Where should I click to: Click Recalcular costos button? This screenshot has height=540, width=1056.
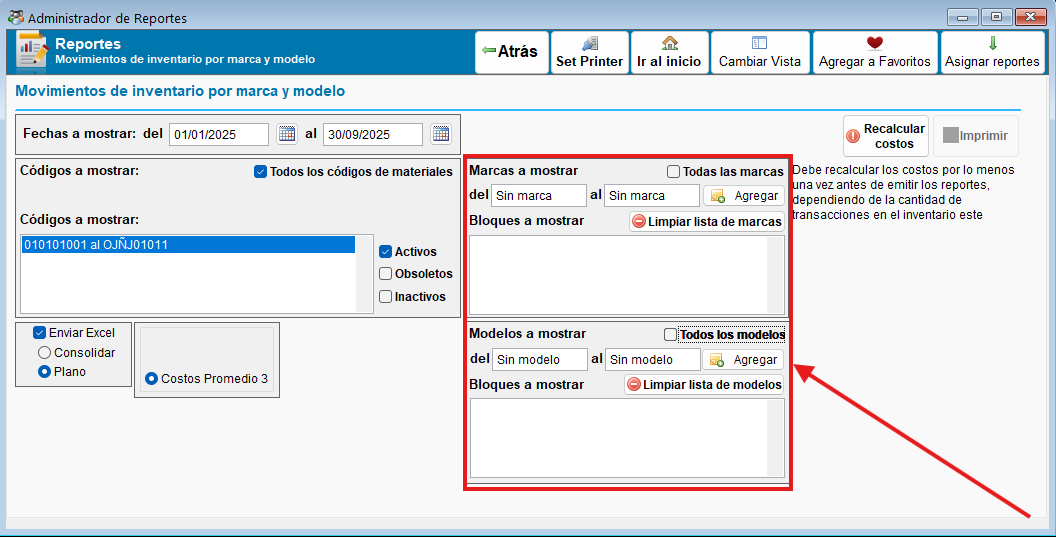[x=886, y=136]
